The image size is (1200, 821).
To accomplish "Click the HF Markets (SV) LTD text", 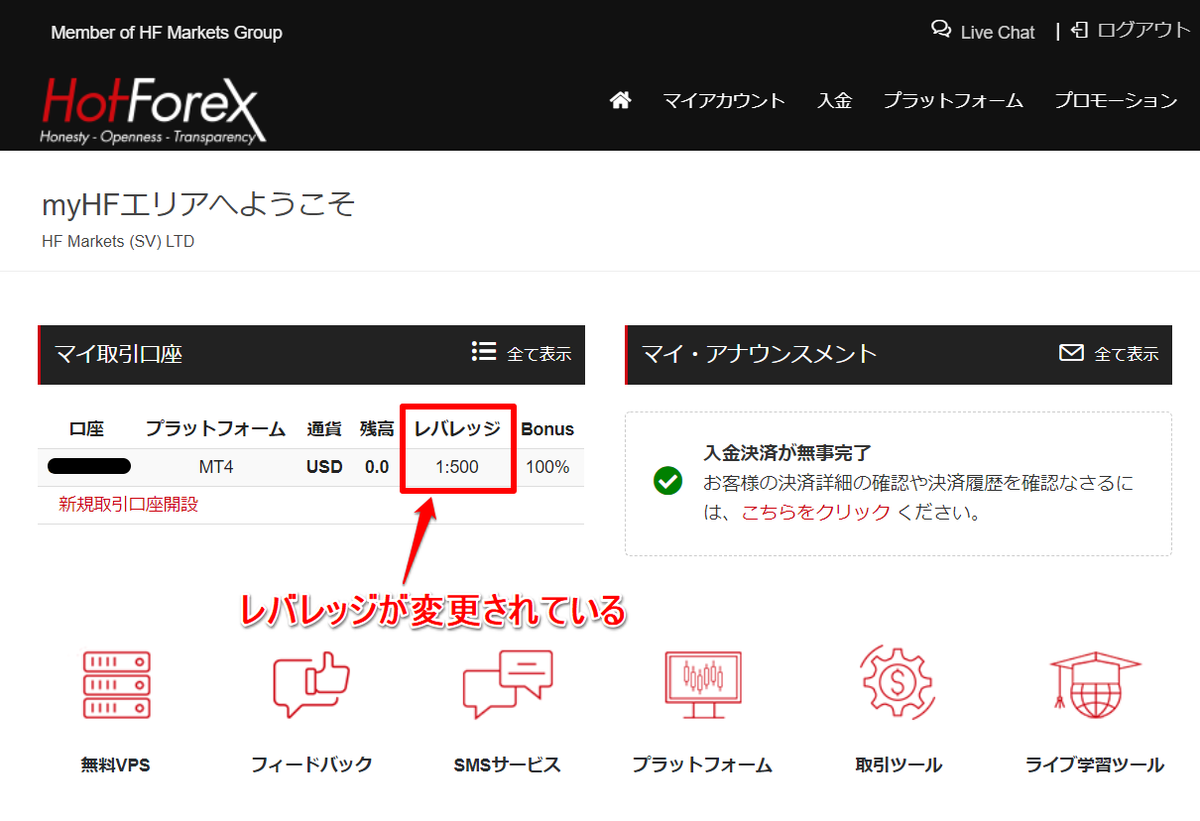I will [x=118, y=241].
